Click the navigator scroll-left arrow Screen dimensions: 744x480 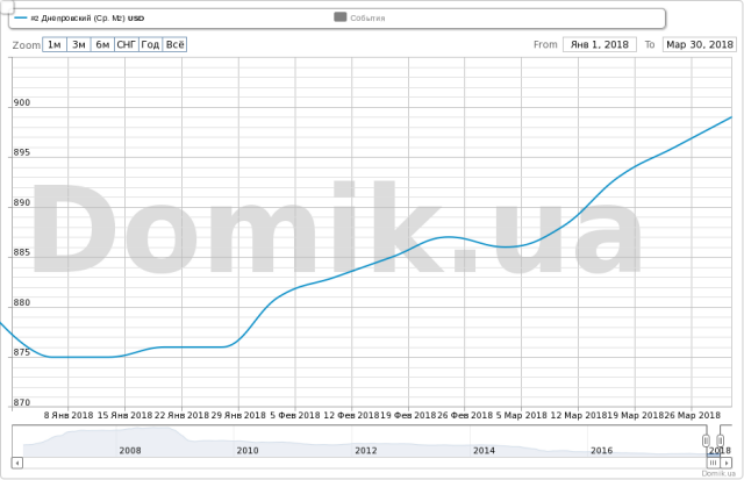(17, 462)
